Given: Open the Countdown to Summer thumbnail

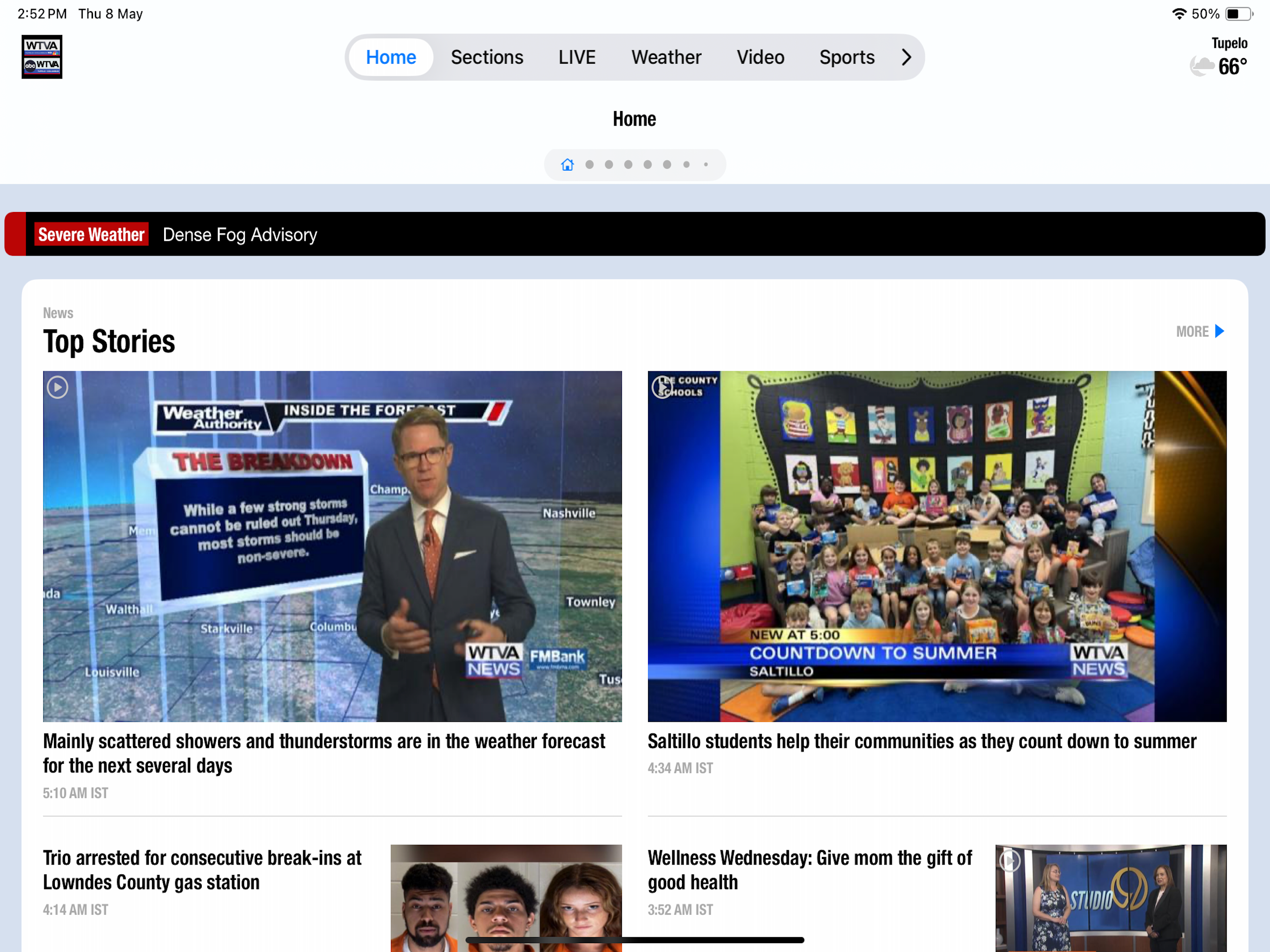Looking at the screenshot, I should click(x=937, y=546).
